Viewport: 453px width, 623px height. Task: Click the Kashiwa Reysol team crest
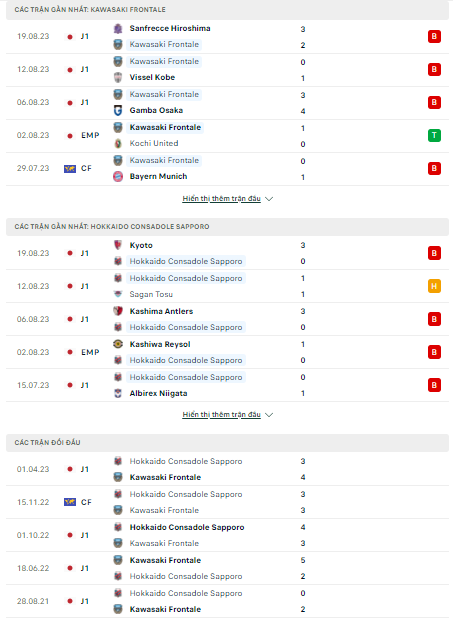point(118,344)
